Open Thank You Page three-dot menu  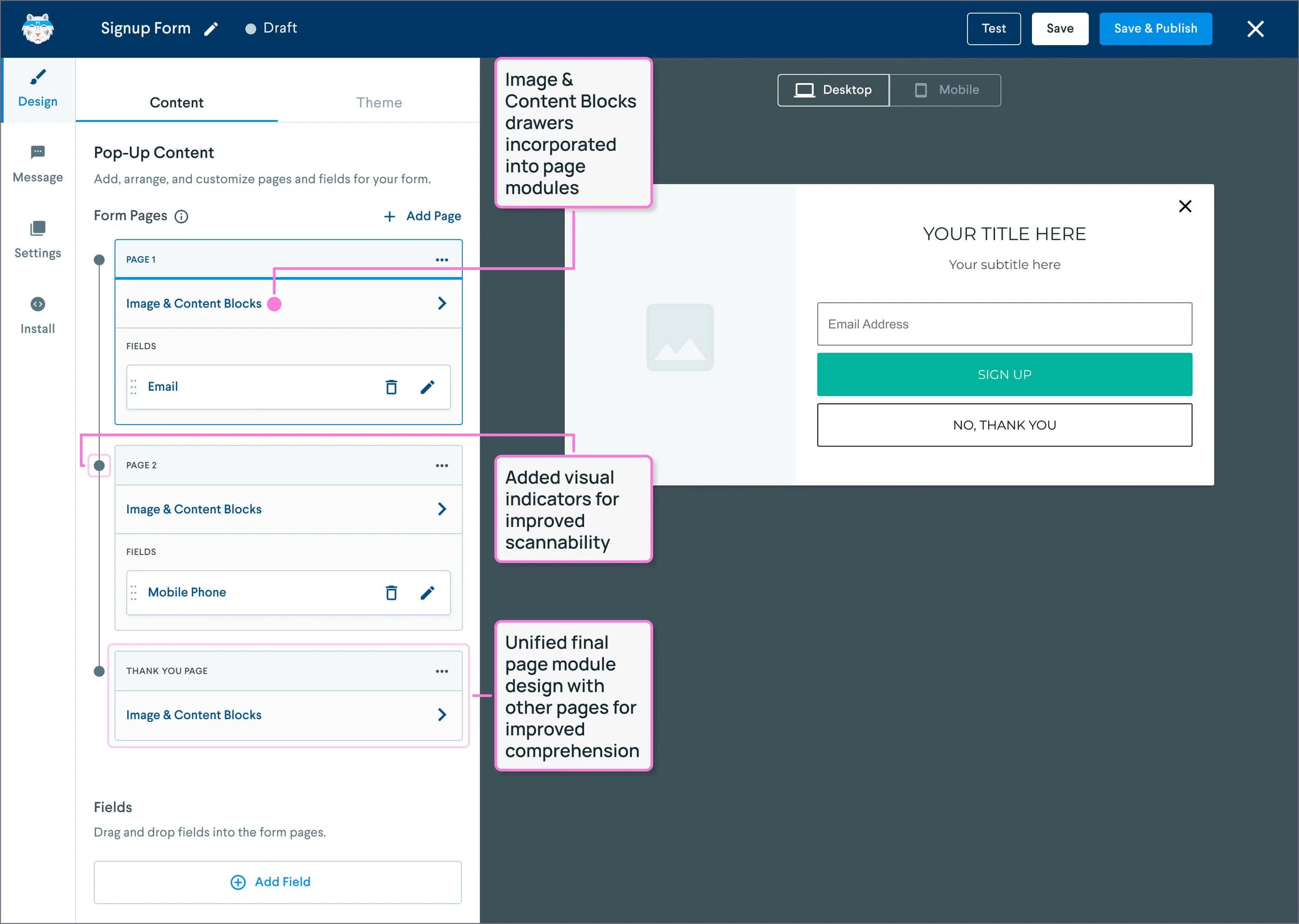click(441, 671)
